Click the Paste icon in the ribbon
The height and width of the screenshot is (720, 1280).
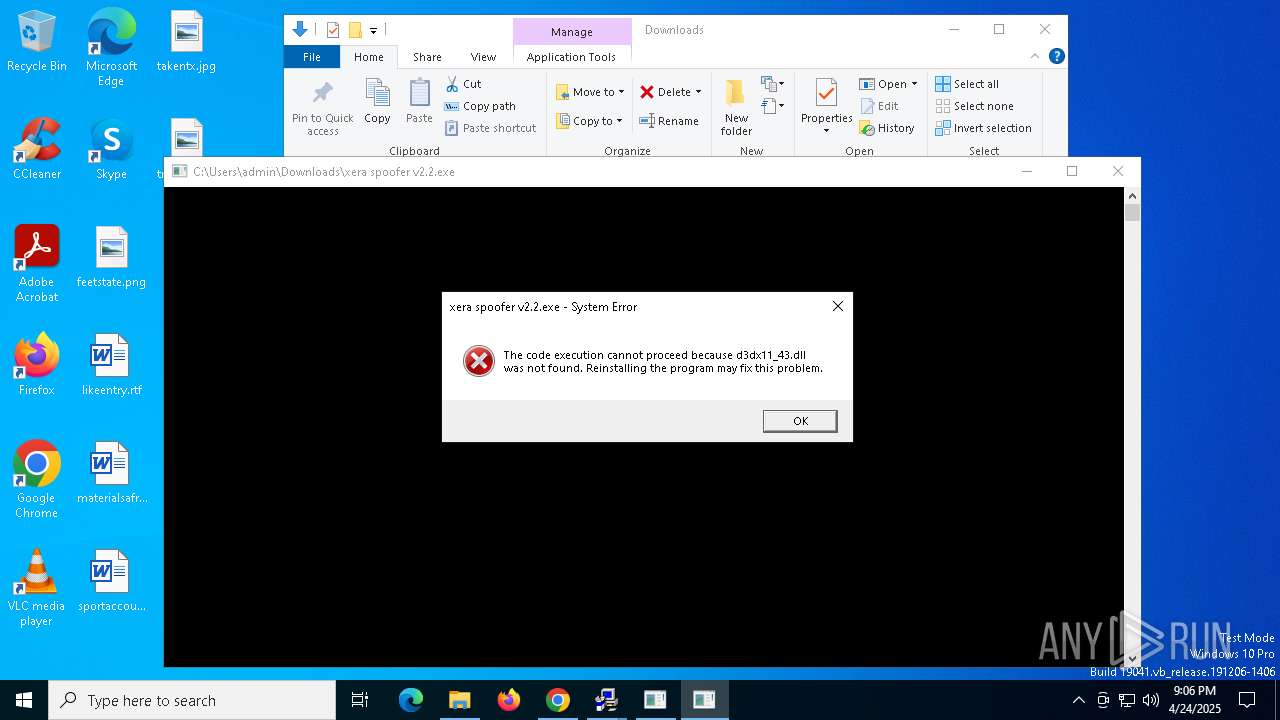coord(419,102)
